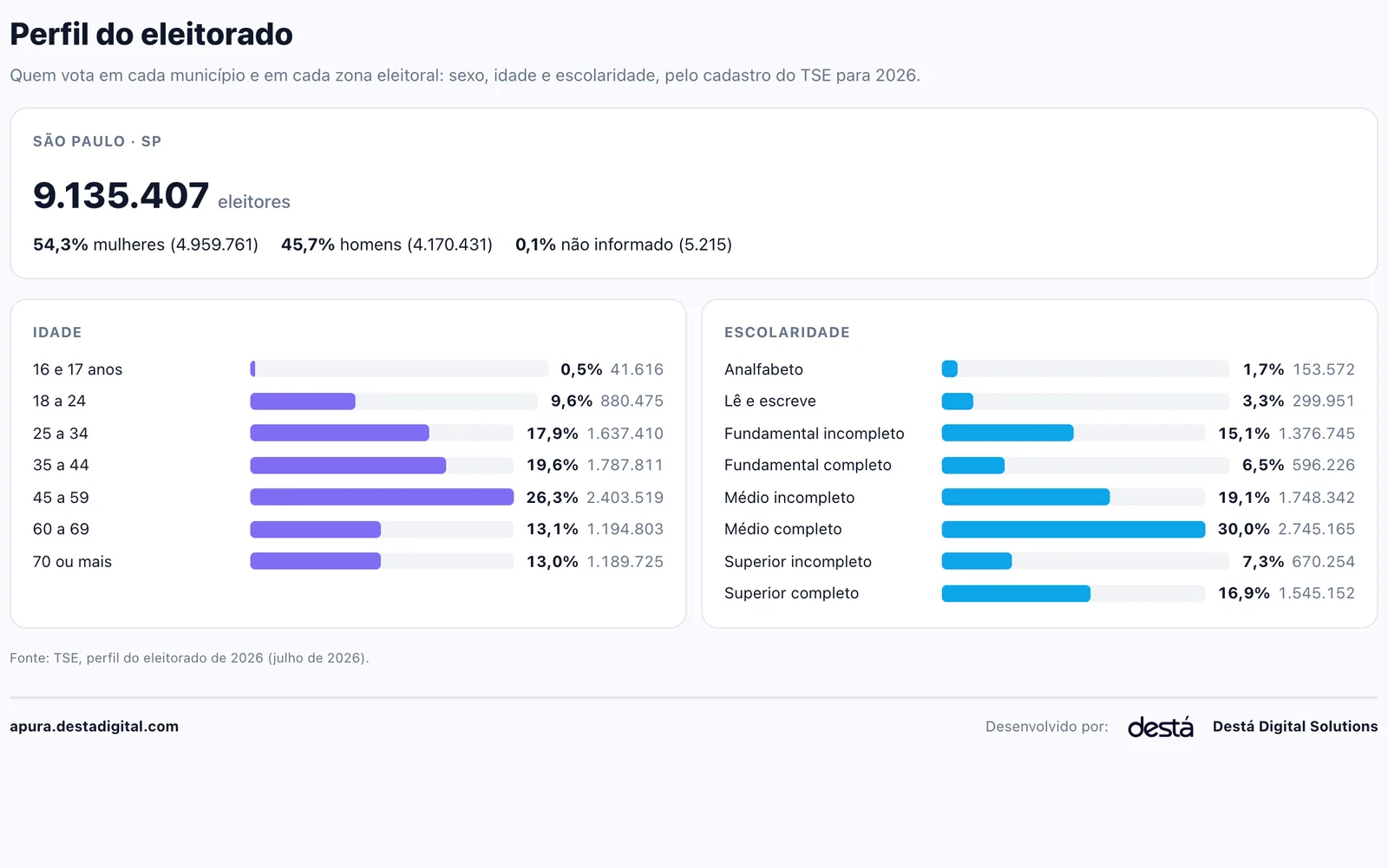Click the 'Perfil do eleitorado' heading
This screenshot has width=1388, height=868.
151,35
